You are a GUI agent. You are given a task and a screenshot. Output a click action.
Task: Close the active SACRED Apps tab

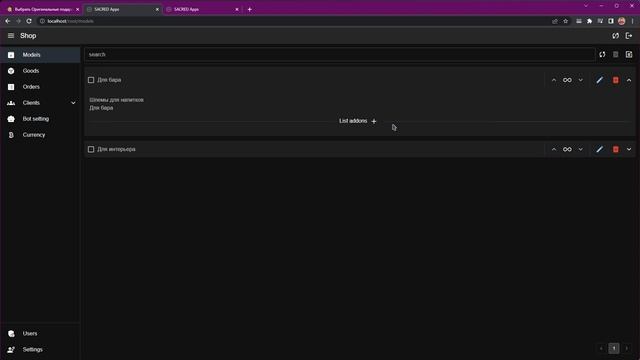click(157, 9)
